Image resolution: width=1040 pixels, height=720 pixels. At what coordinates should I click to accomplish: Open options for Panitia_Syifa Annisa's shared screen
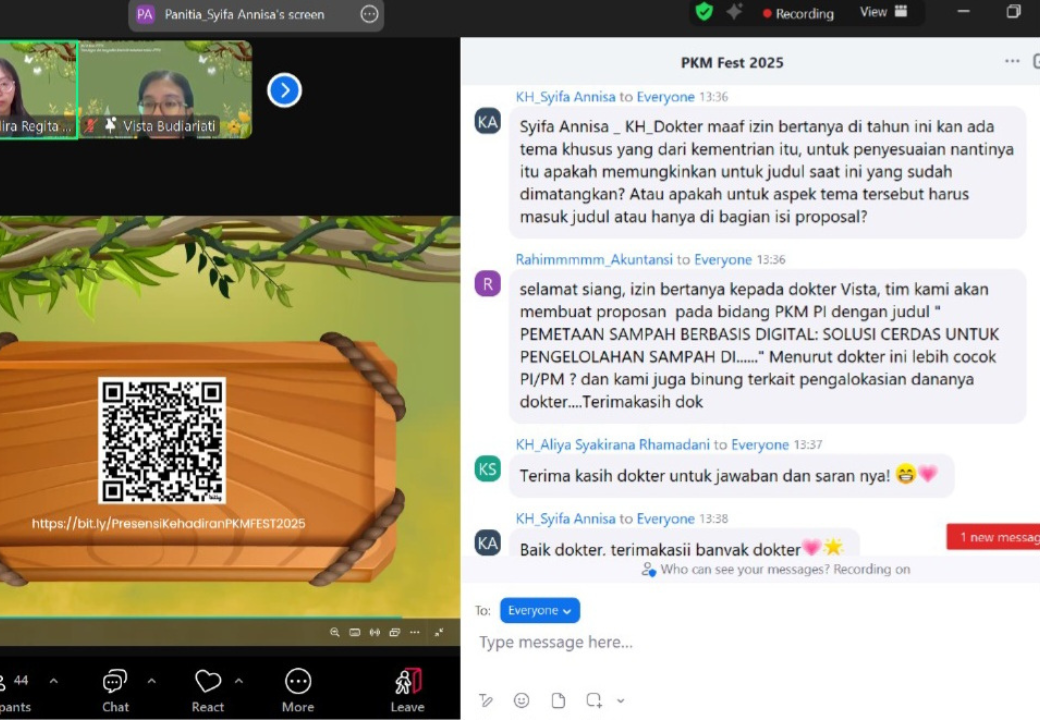(x=369, y=14)
